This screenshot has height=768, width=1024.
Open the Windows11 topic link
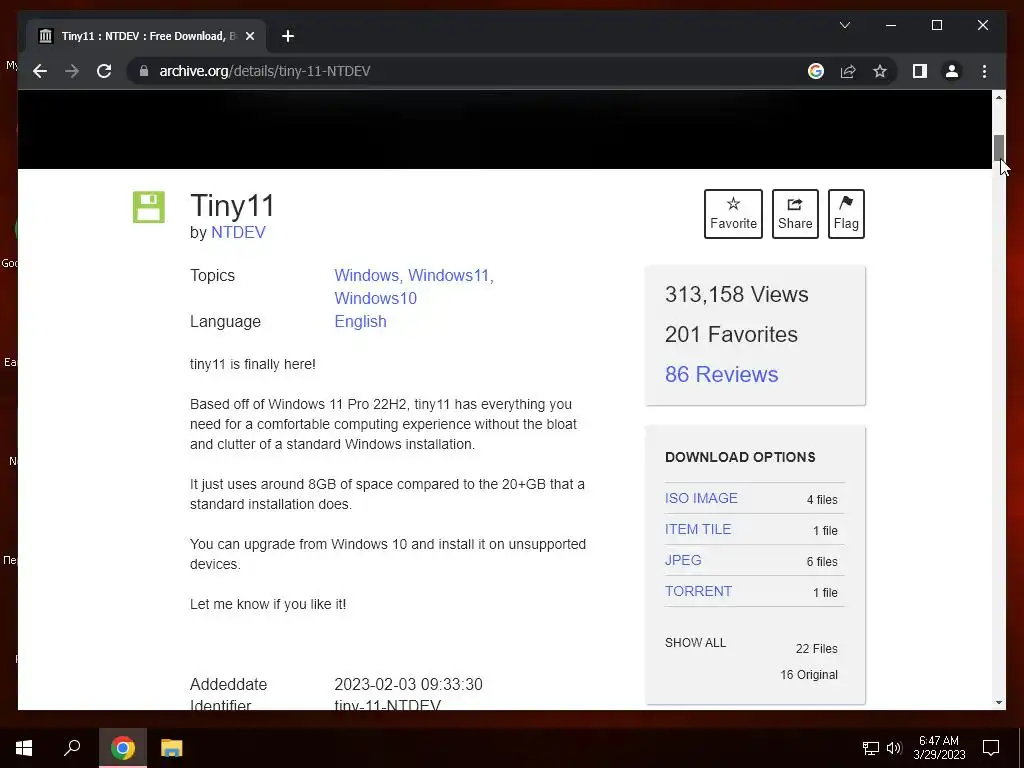[449, 276]
